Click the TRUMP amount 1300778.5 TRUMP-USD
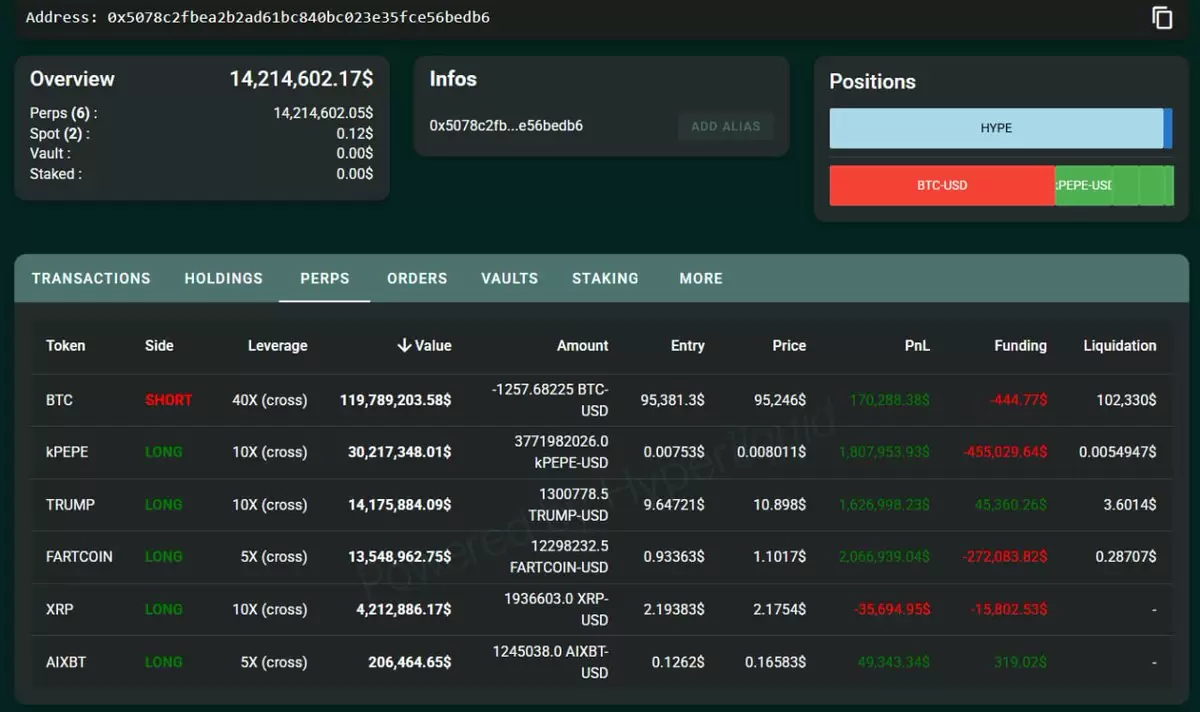This screenshot has width=1200, height=712. (568, 505)
